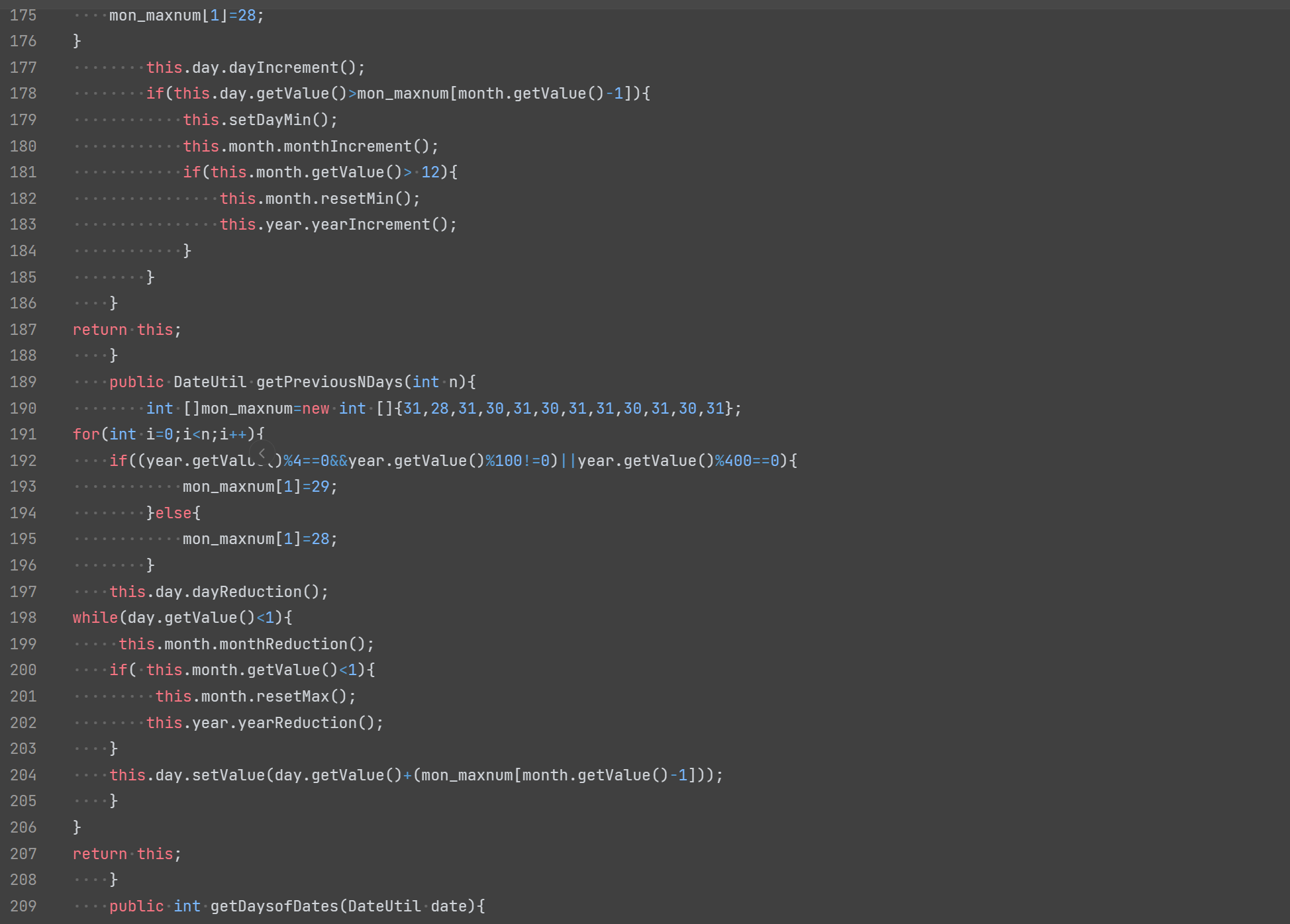Viewport: 1290px width, 924px height.
Task: Click the else keyword on line 194
Action: tap(173, 513)
